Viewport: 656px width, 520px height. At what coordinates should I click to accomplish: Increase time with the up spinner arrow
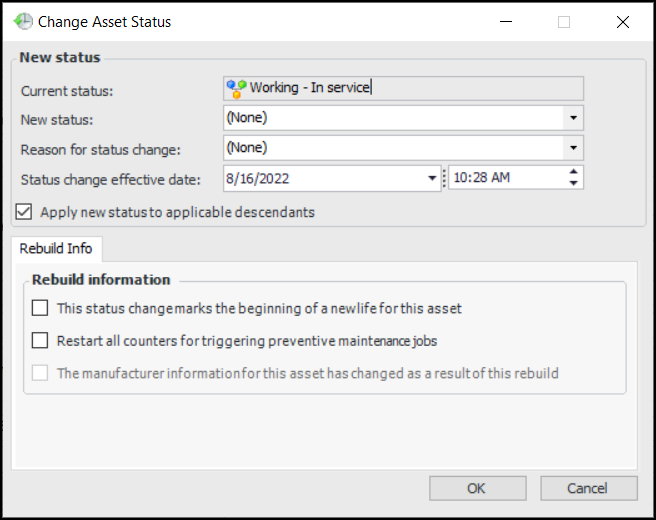(573, 172)
